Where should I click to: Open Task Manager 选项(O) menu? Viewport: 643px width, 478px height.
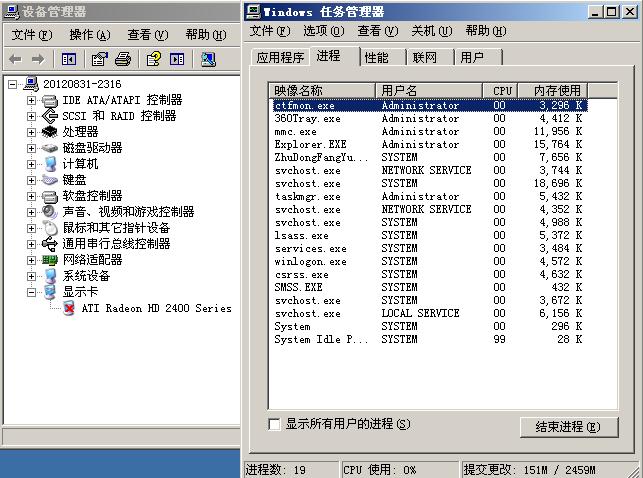pyautogui.click(x=324, y=31)
